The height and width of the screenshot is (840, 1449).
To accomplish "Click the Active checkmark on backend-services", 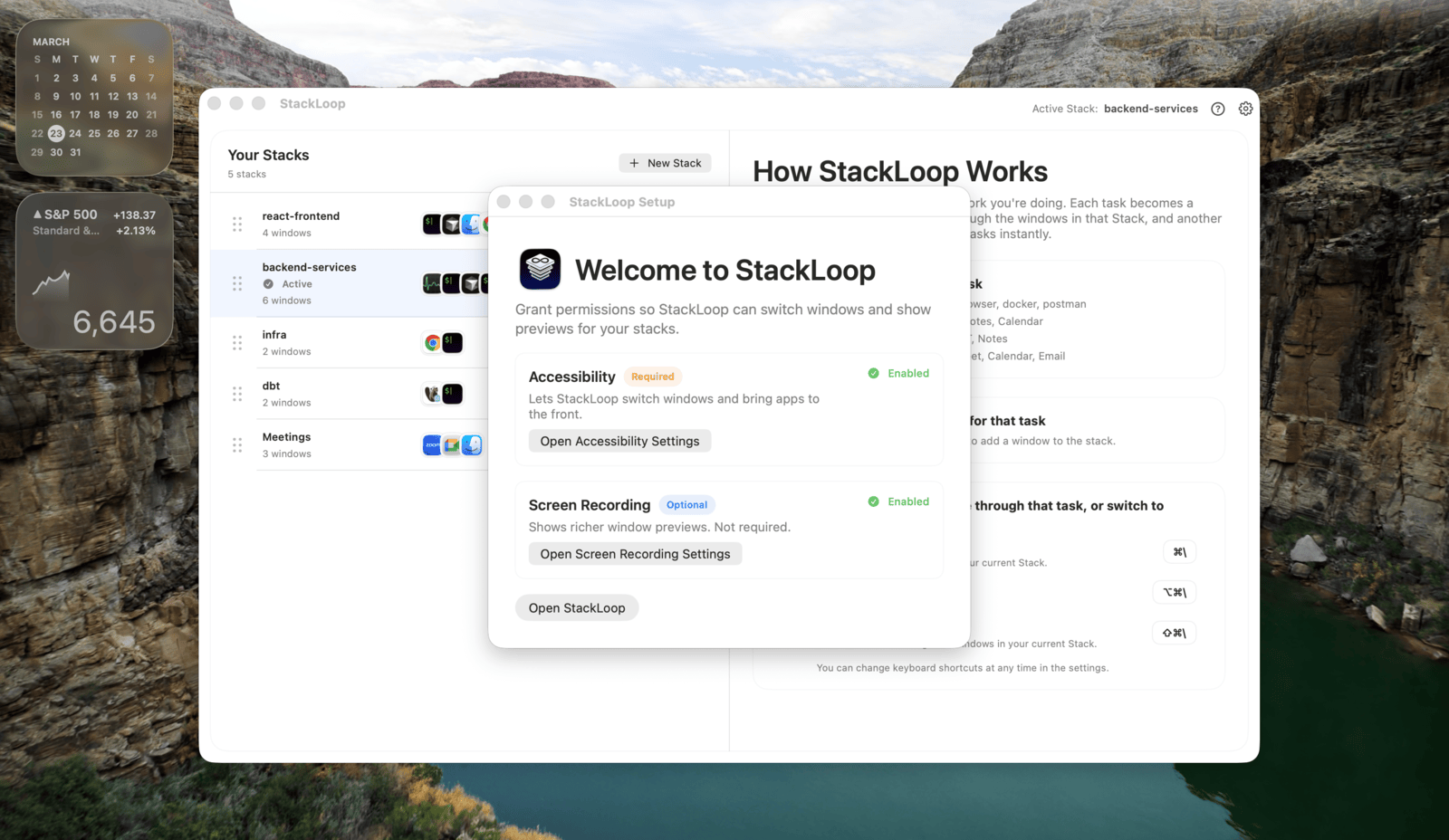I will (269, 283).
